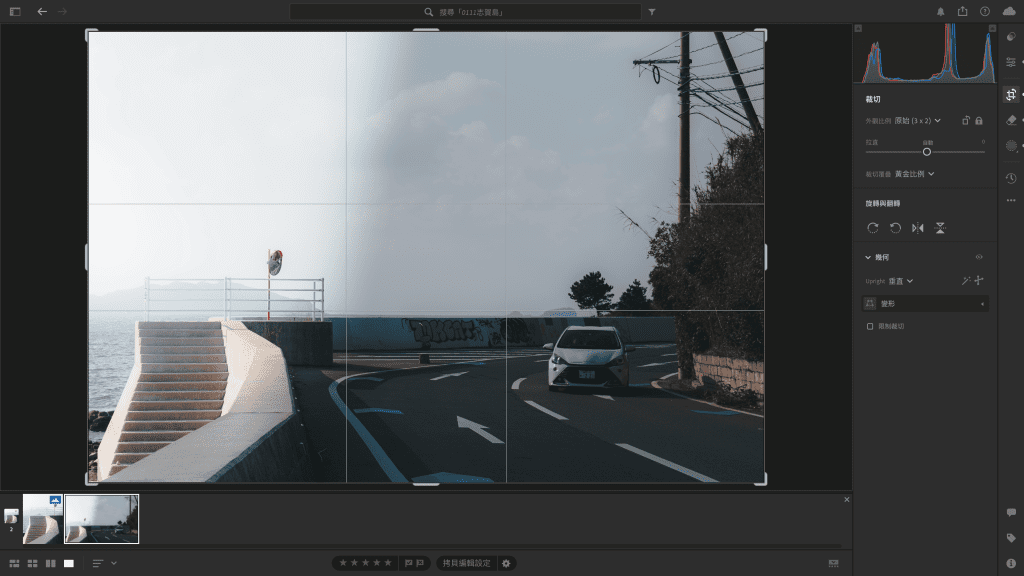1024x576 pixels.
Task: Toggle the 限制裁切 checkbox
Action: [x=870, y=326]
